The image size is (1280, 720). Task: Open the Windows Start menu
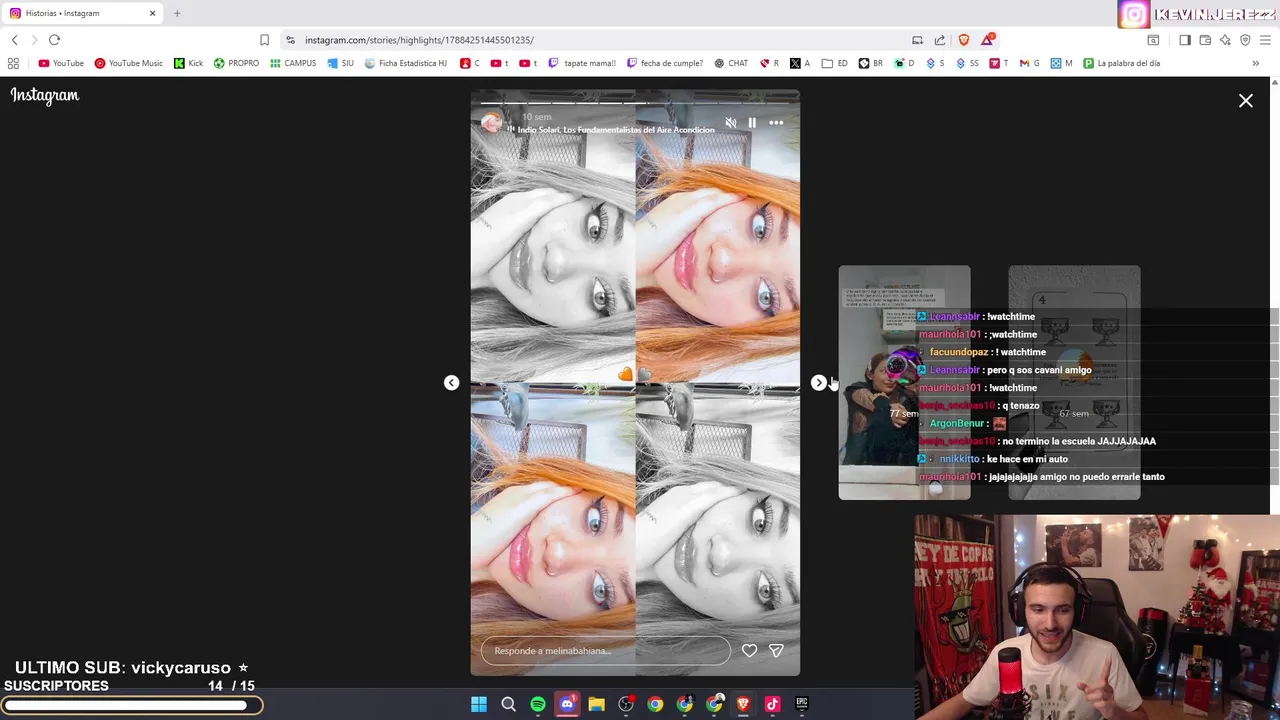(479, 704)
